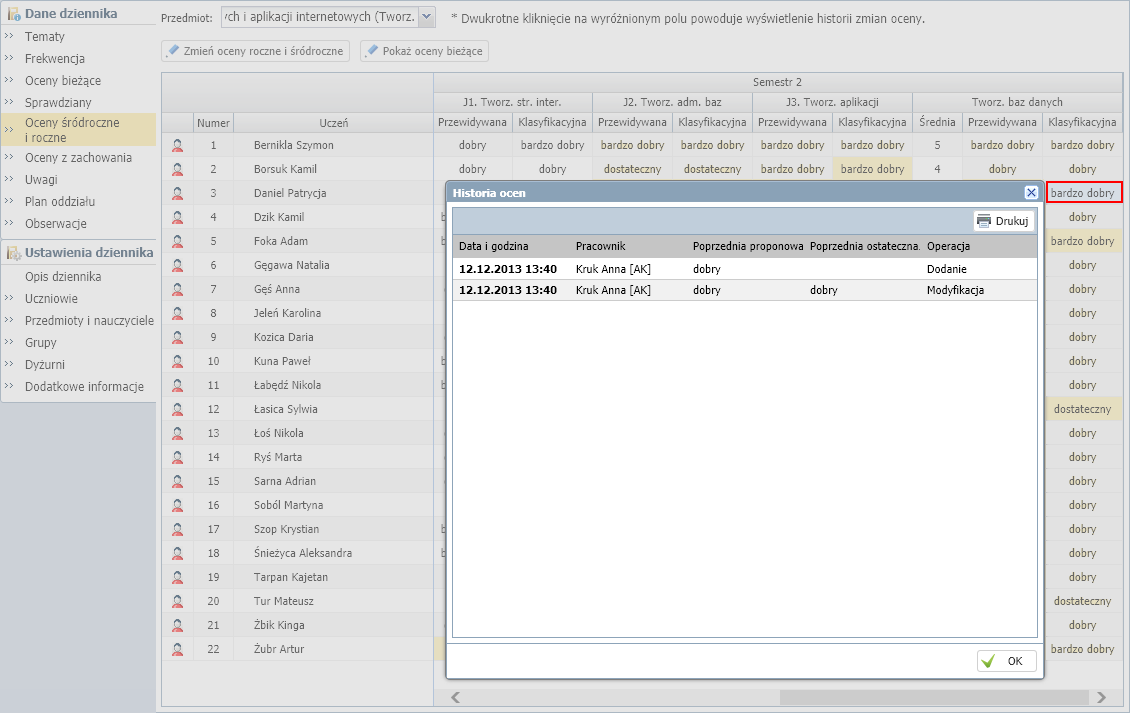Open student icon for Śnieżyca Aleksandra
The width and height of the screenshot is (1130, 713).
[177, 553]
